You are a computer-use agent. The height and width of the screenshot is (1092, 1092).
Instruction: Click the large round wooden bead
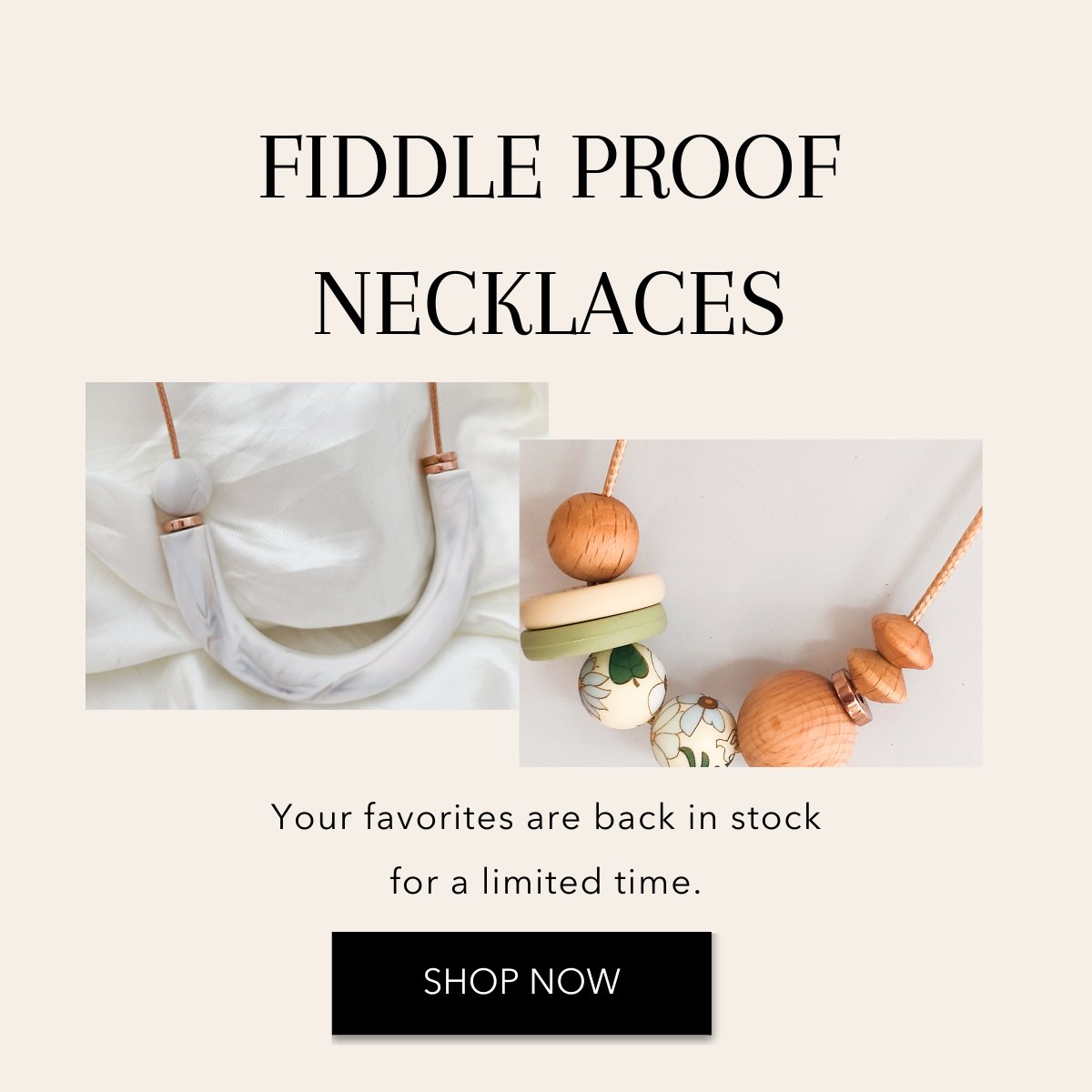click(796, 719)
